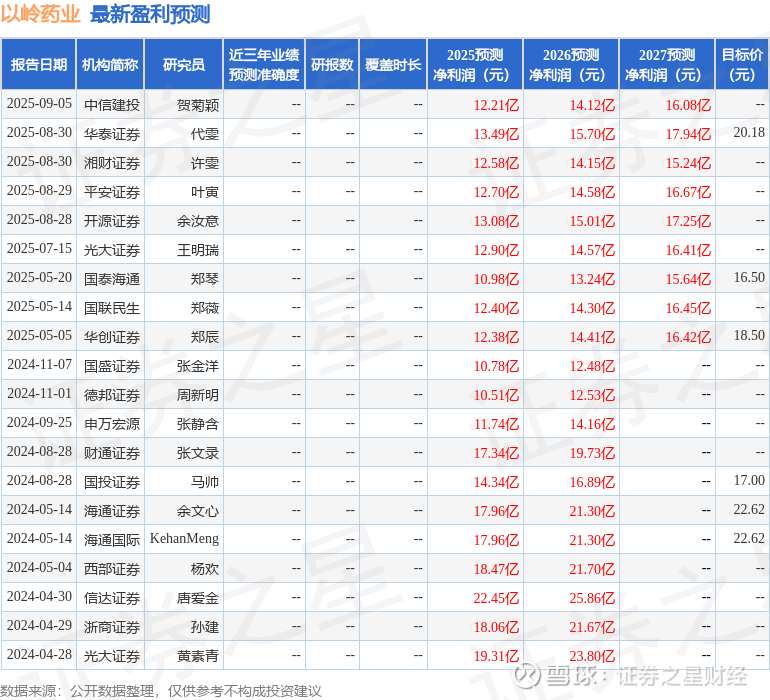This screenshot has width=770, height=700.
Task: Click the 申万宏源 institution cell
Action: coord(112,423)
